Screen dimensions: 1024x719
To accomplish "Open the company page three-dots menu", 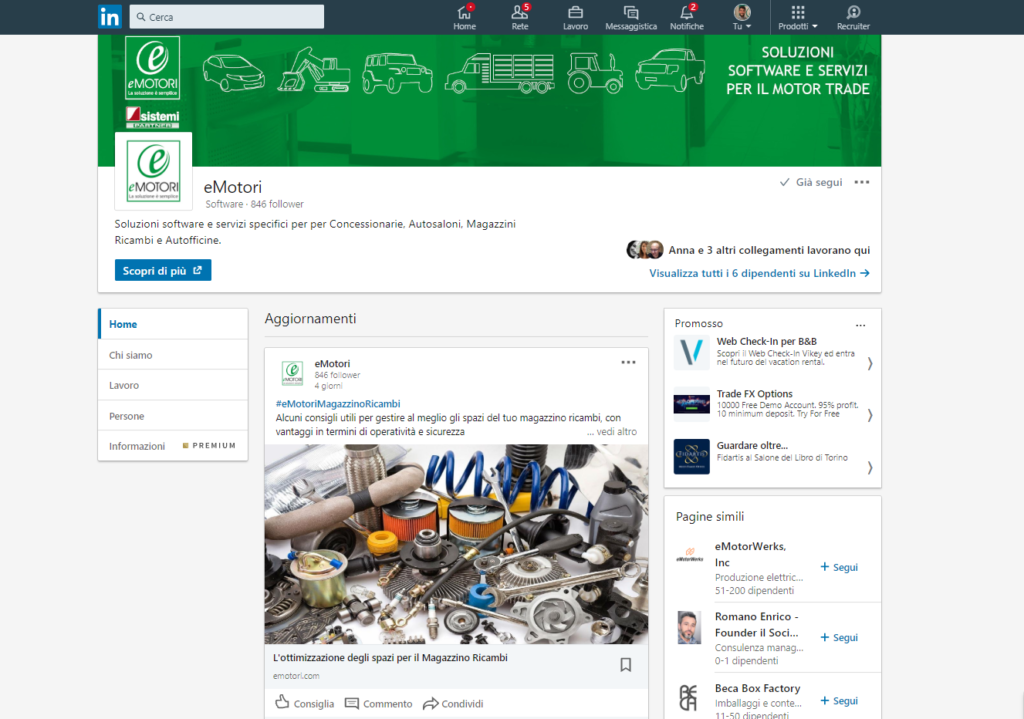I will click(861, 182).
